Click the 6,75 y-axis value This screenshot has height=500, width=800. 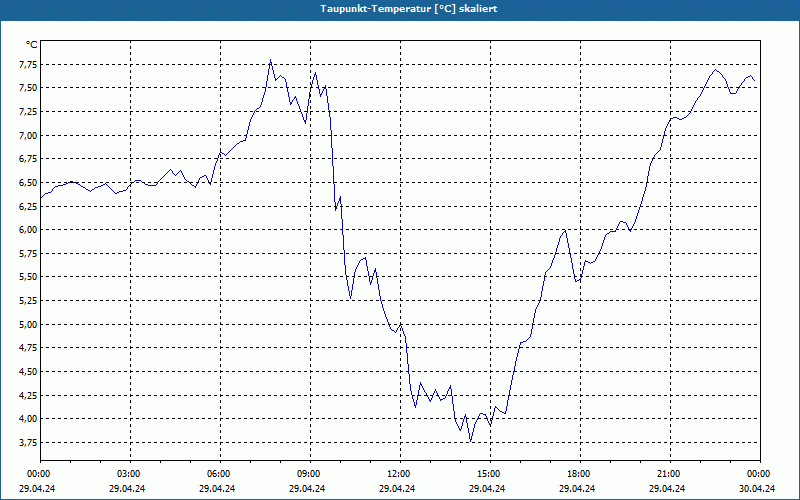[x=29, y=159]
